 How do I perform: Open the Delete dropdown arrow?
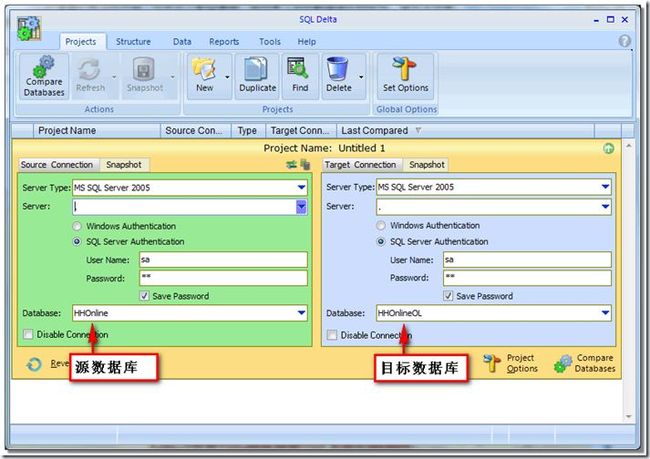pos(361,77)
